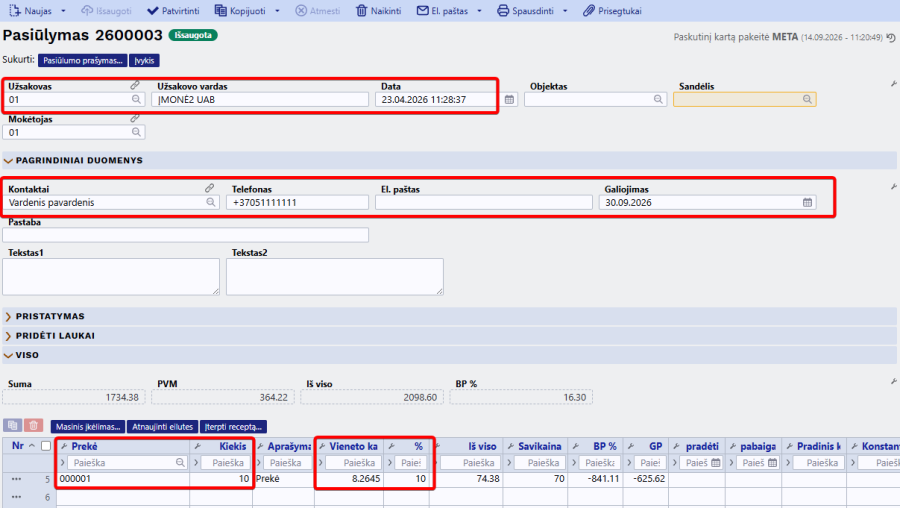Screen dimensions: 900x508
Task: Open the Kopijuoti dropdown arrow
Action: pyautogui.click(x=277, y=11)
